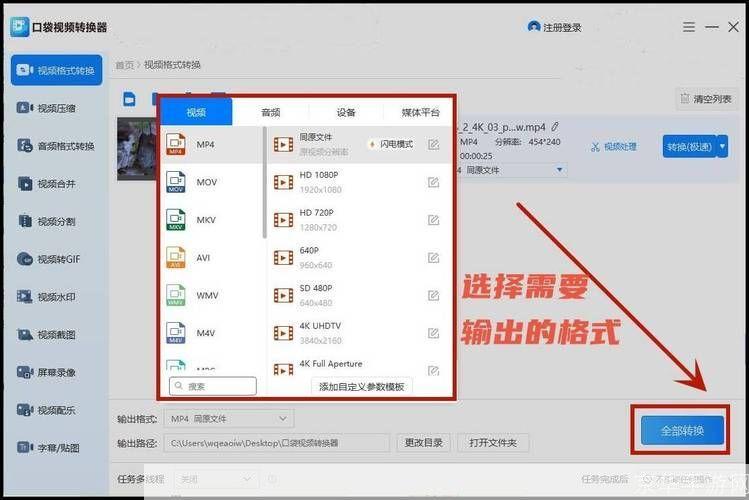Click the 视频处理 scissors icon
749x500 pixels.
(x=596, y=147)
